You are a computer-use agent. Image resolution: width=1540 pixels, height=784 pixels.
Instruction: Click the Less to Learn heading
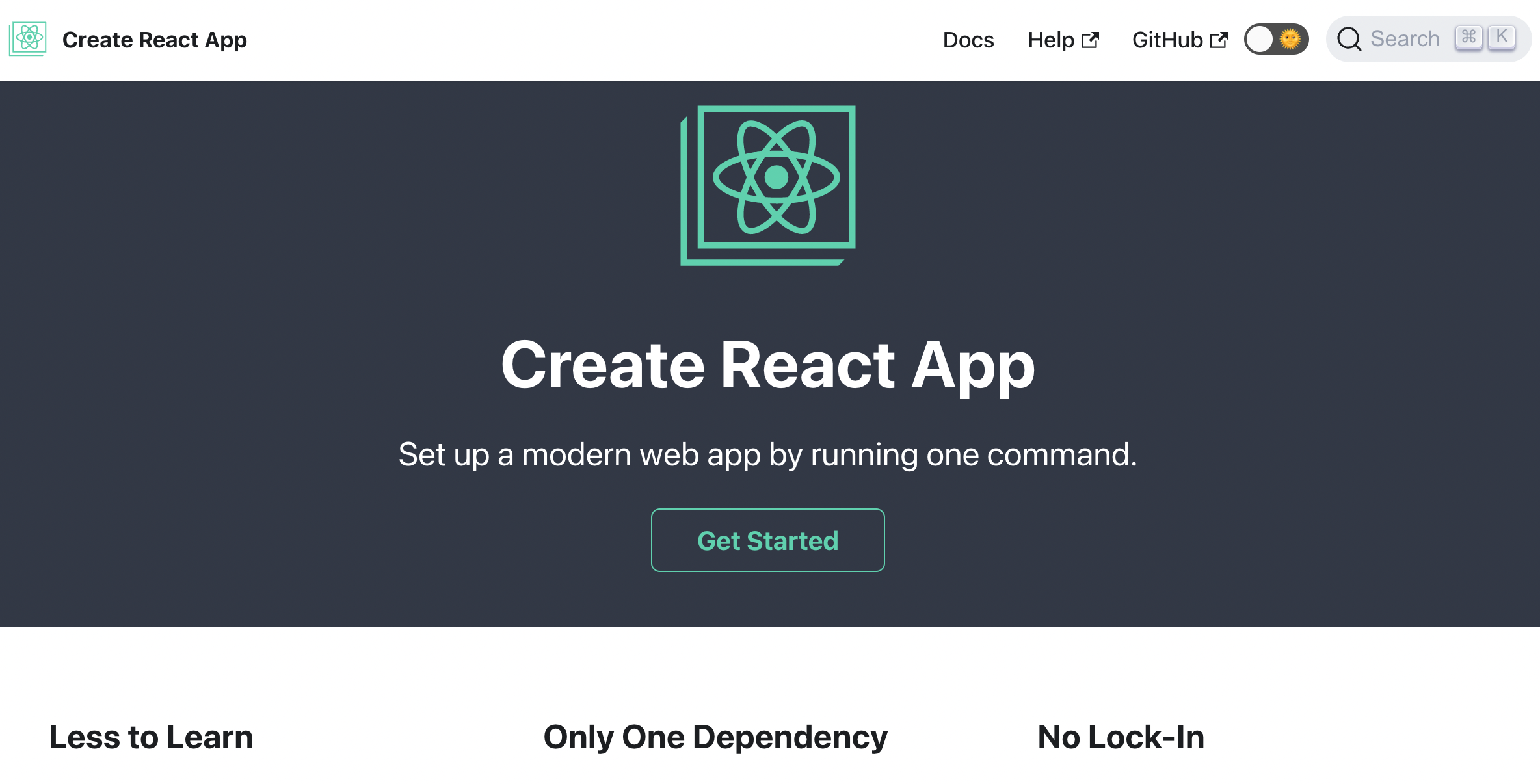pyautogui.click(x=151, y=737)
